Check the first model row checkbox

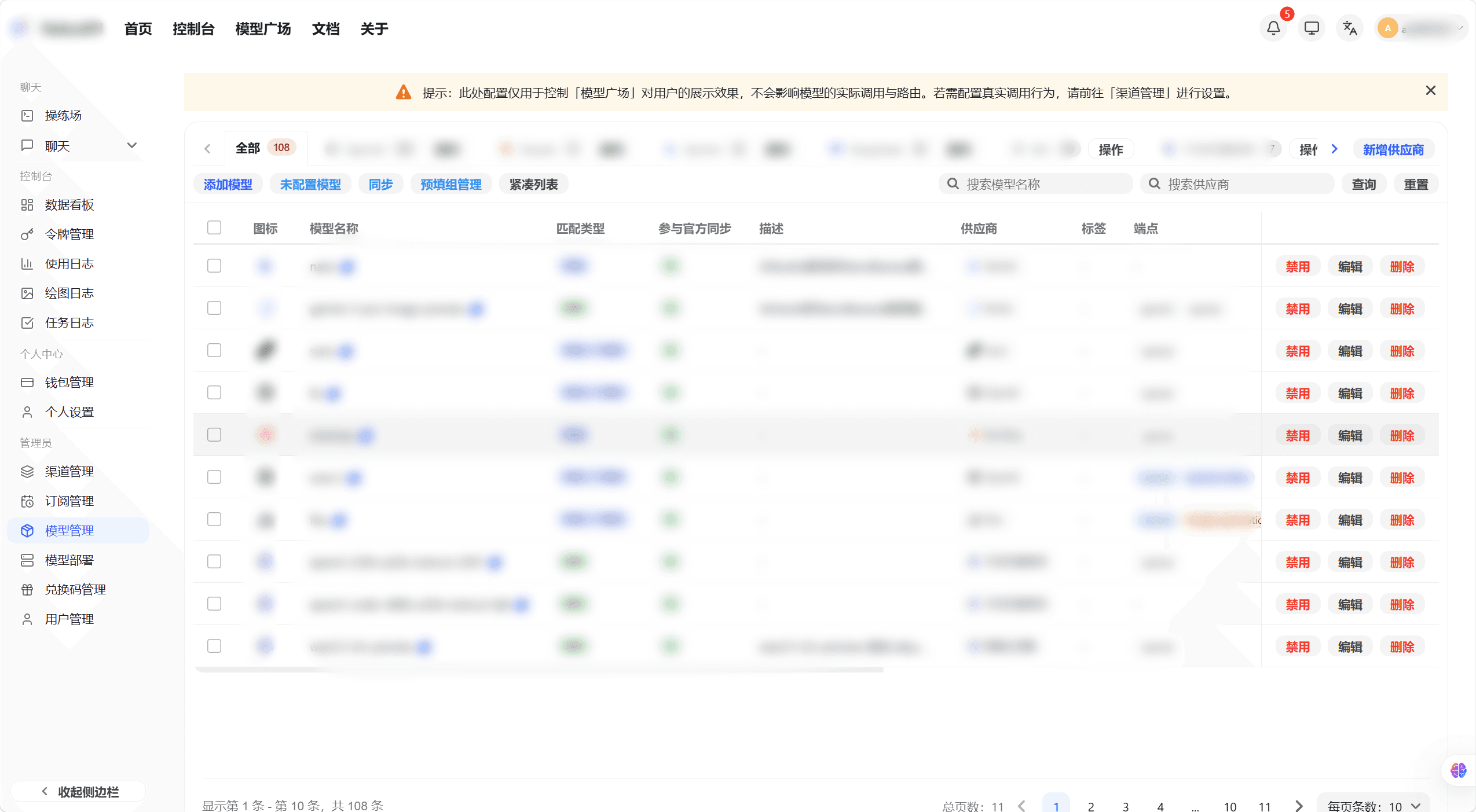tap(214, 266)
